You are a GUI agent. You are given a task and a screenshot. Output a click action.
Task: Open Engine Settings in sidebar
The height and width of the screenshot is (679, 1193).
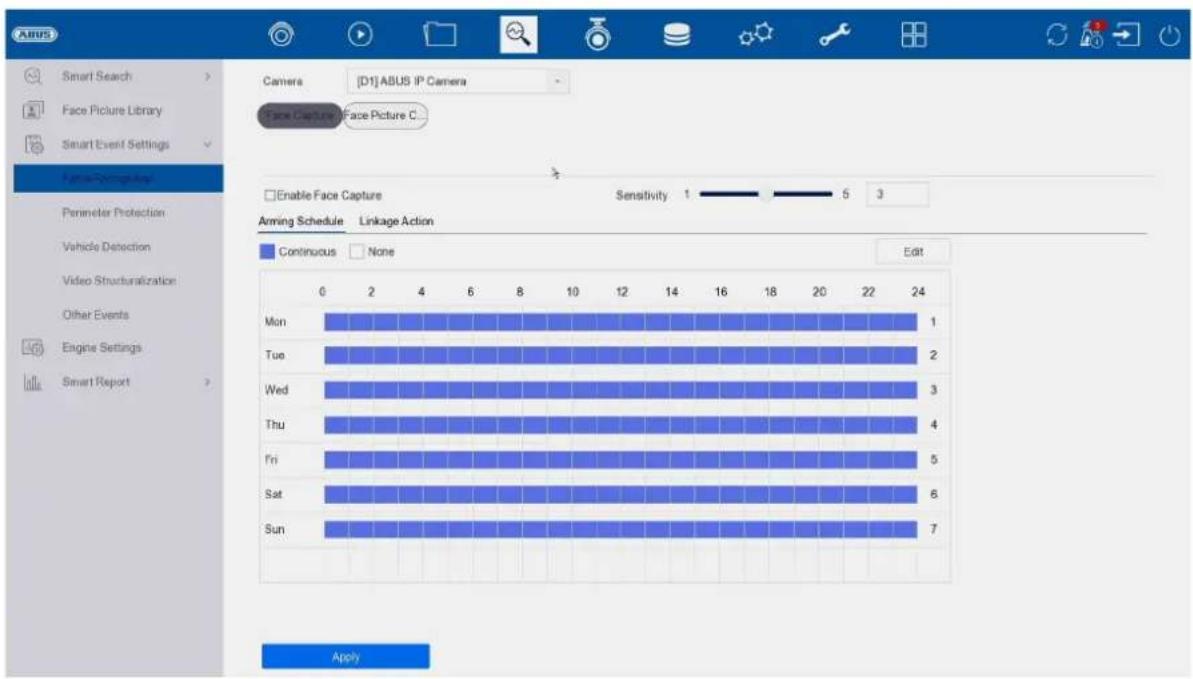(x=102, y=348)
